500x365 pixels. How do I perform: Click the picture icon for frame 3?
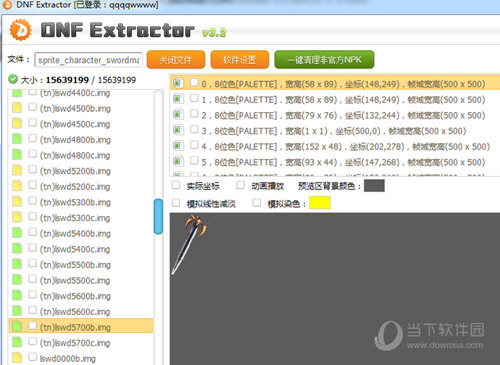pos(178,130)
